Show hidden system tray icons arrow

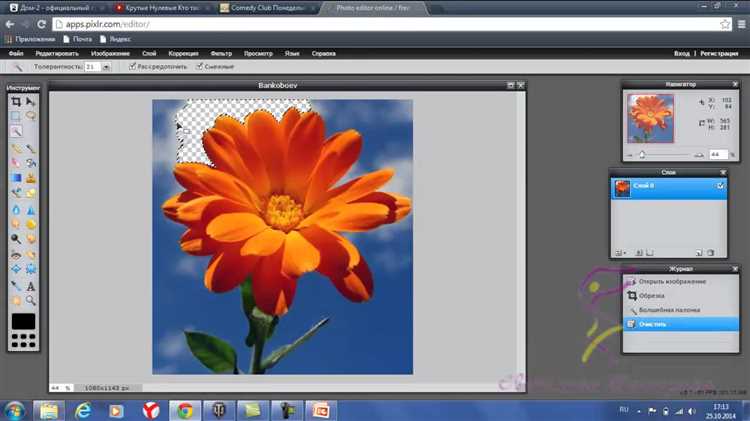click(x=639, y=411)
